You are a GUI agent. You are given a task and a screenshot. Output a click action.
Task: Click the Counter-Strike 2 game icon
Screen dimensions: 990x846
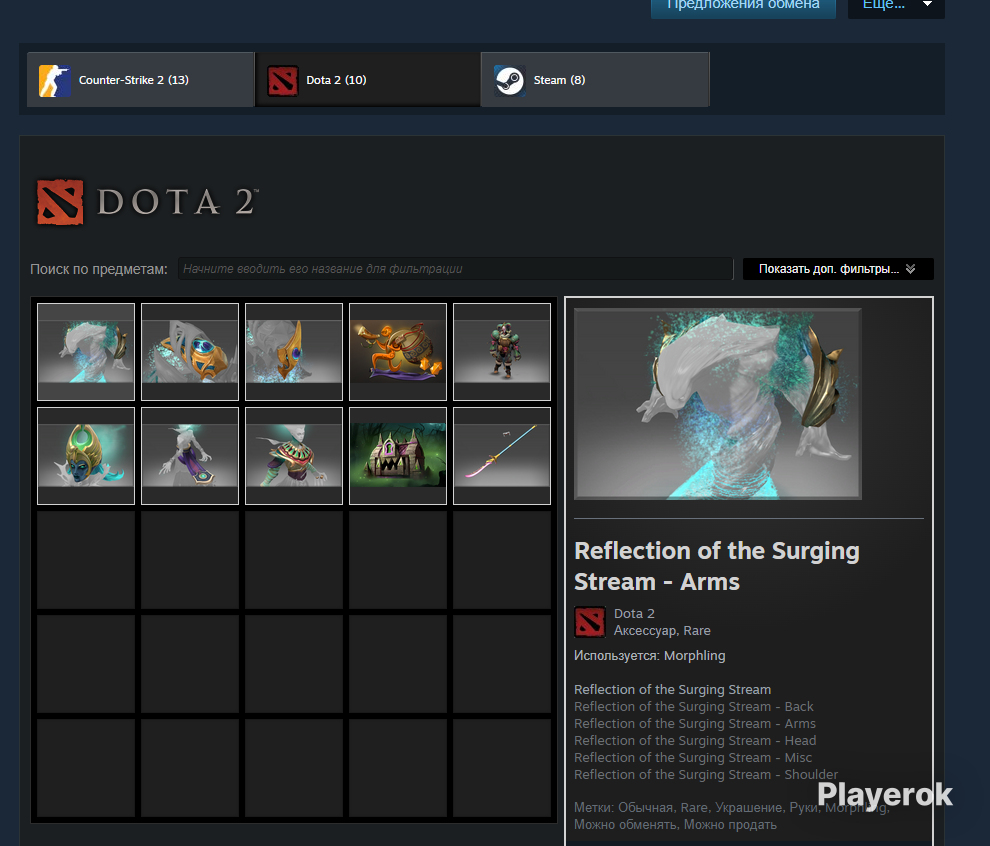pyautogui.click(x=55, y=80)
